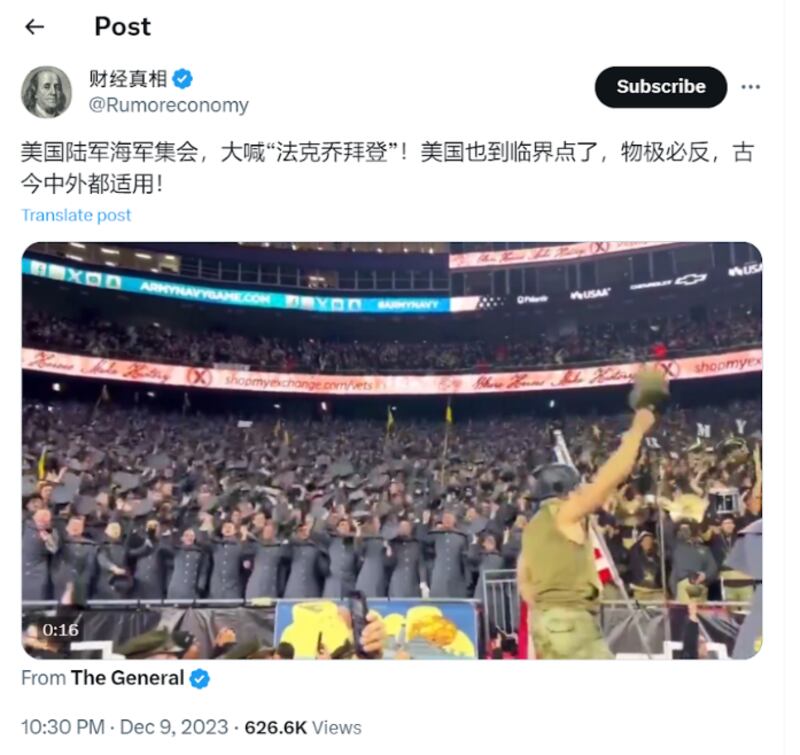This screenshot has height=755, width=800.
Task: Subscribe to this account
Action: (661, 87)
